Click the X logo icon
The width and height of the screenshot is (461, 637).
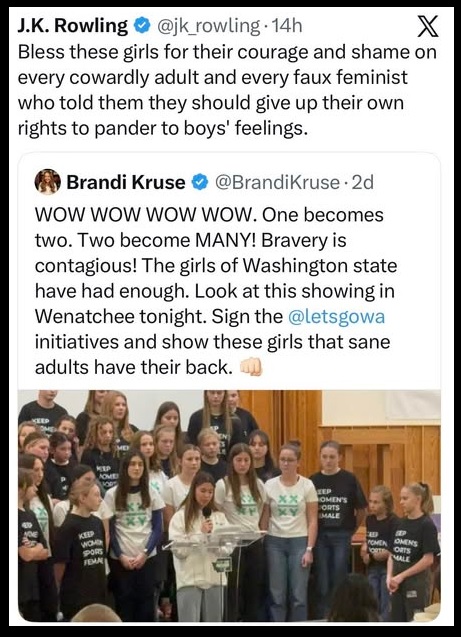(428, 26)
